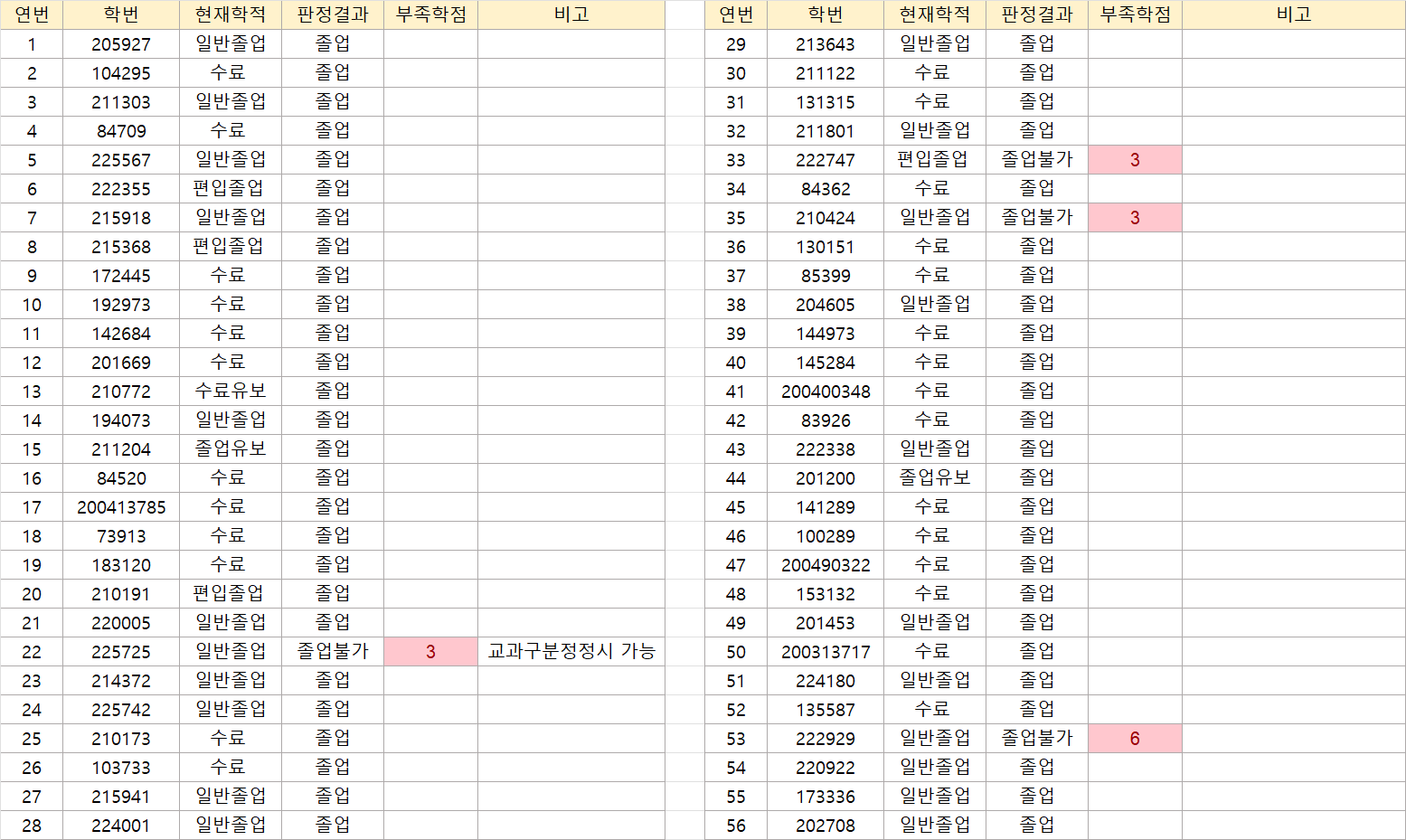Select the right 비고 header cell
This screenshot has height=840, width=1406.
[x=1293, y=14]
